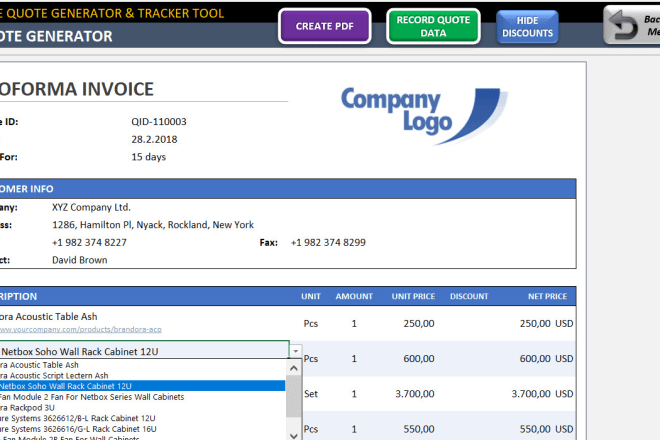Click the HIDE DISCOUNTS button
The image size is (660, 440).
point(527,27)
